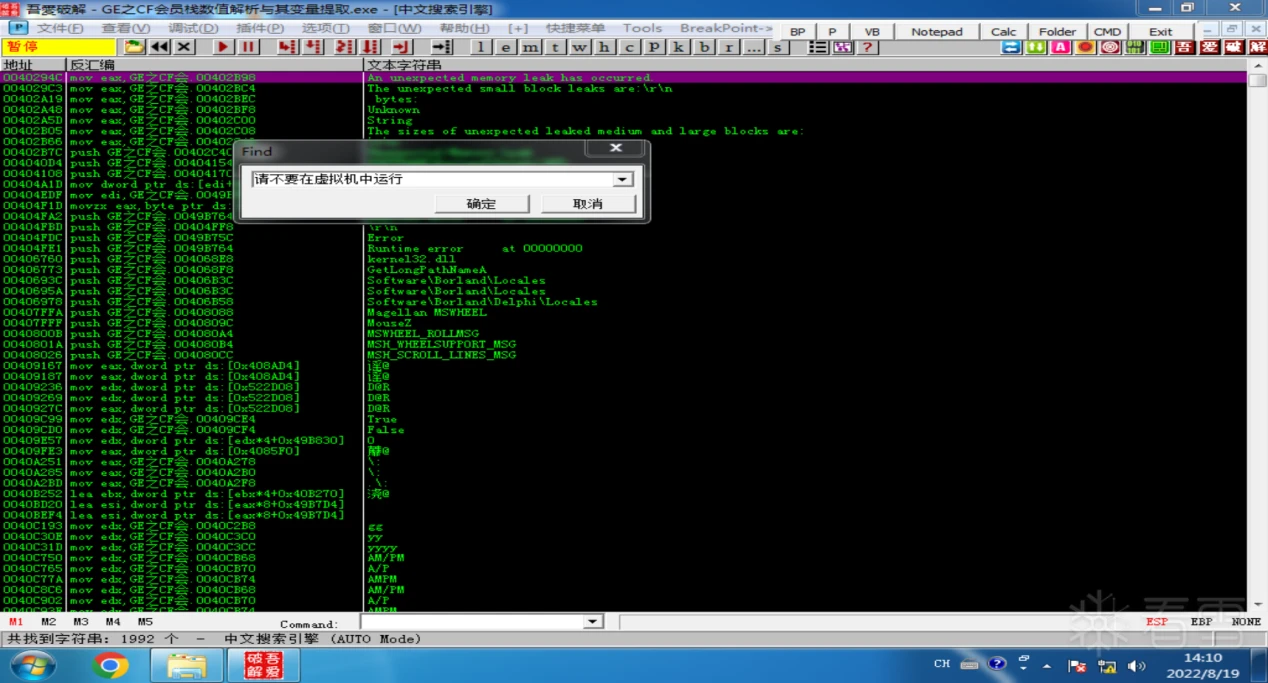Open Run trace with '...' button
This screenshot has width=1268, height=683.
pos(753,47)
